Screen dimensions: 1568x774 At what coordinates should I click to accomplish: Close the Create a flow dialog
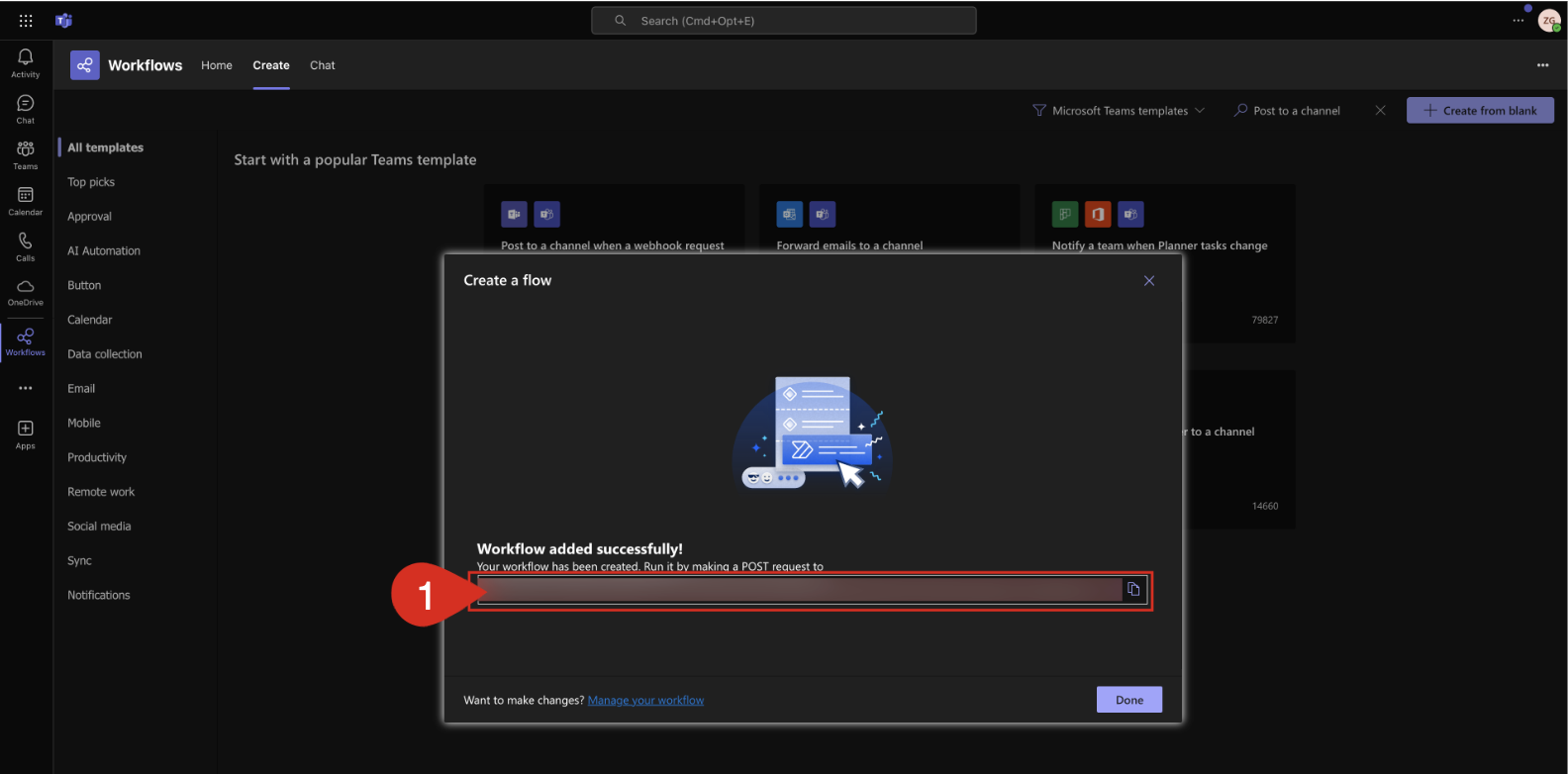[1149, 281]
